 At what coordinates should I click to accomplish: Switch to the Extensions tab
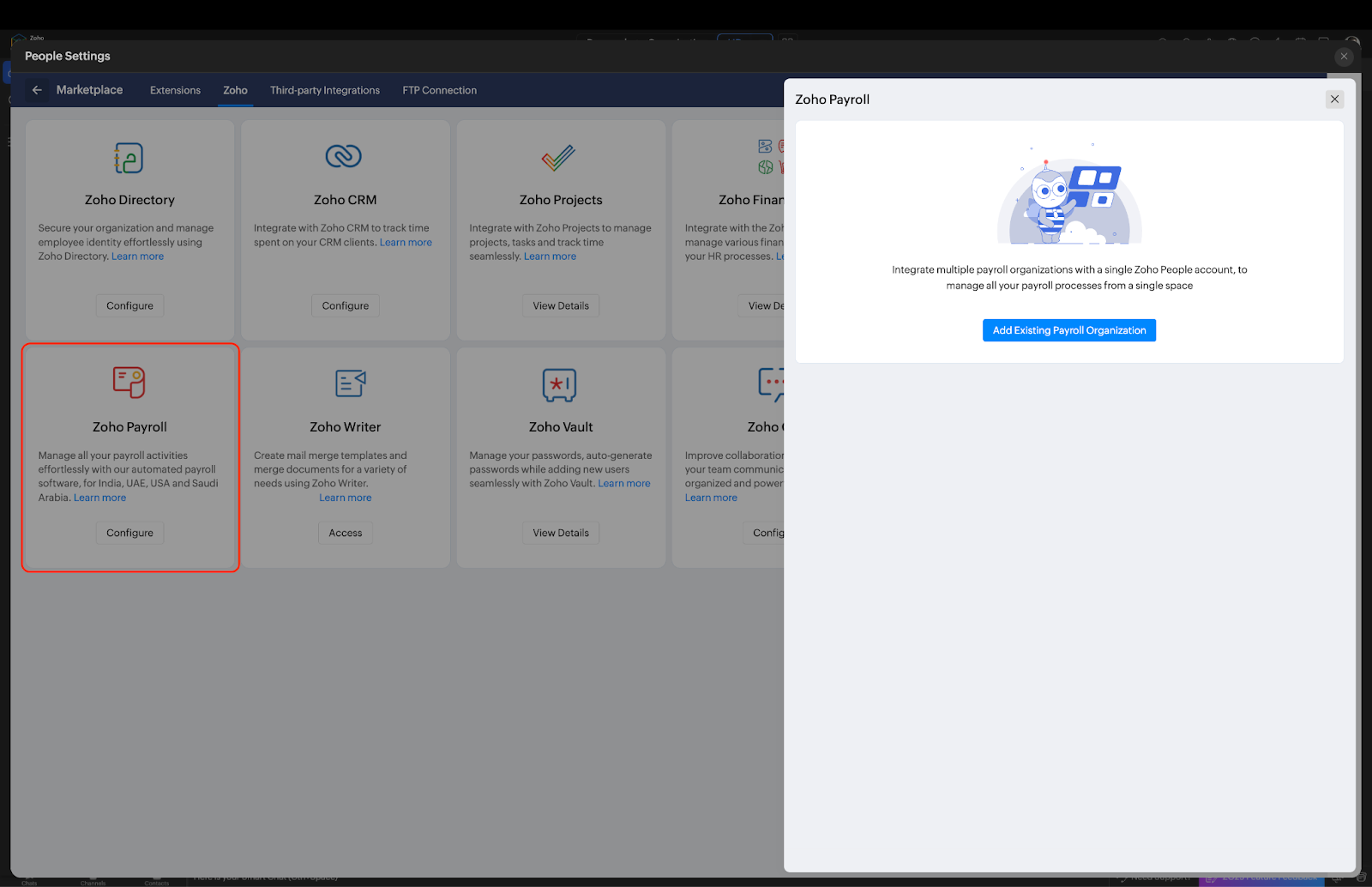[x=175, y=90]
